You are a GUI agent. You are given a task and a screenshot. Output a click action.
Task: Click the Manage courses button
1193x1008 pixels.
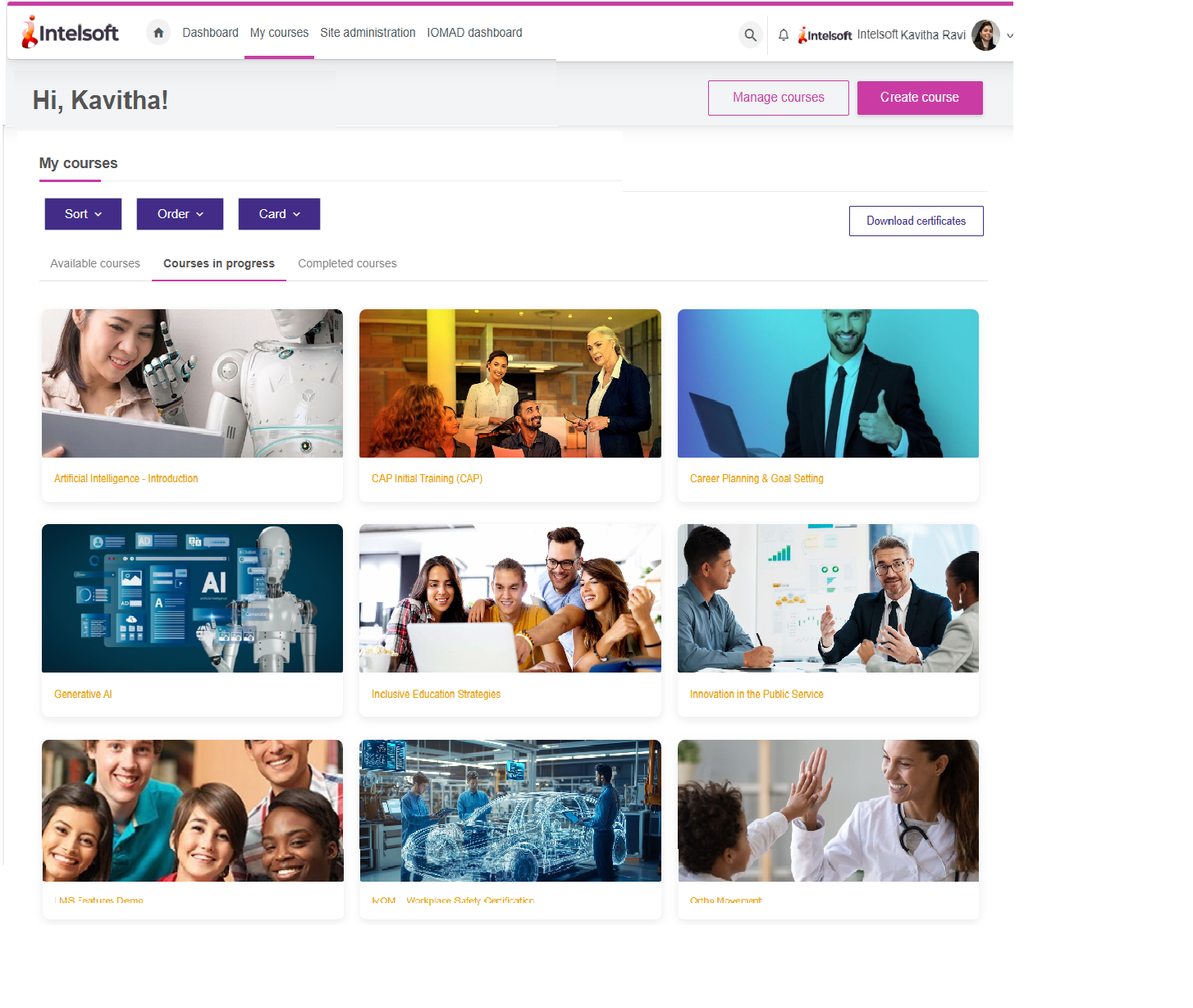779,98
